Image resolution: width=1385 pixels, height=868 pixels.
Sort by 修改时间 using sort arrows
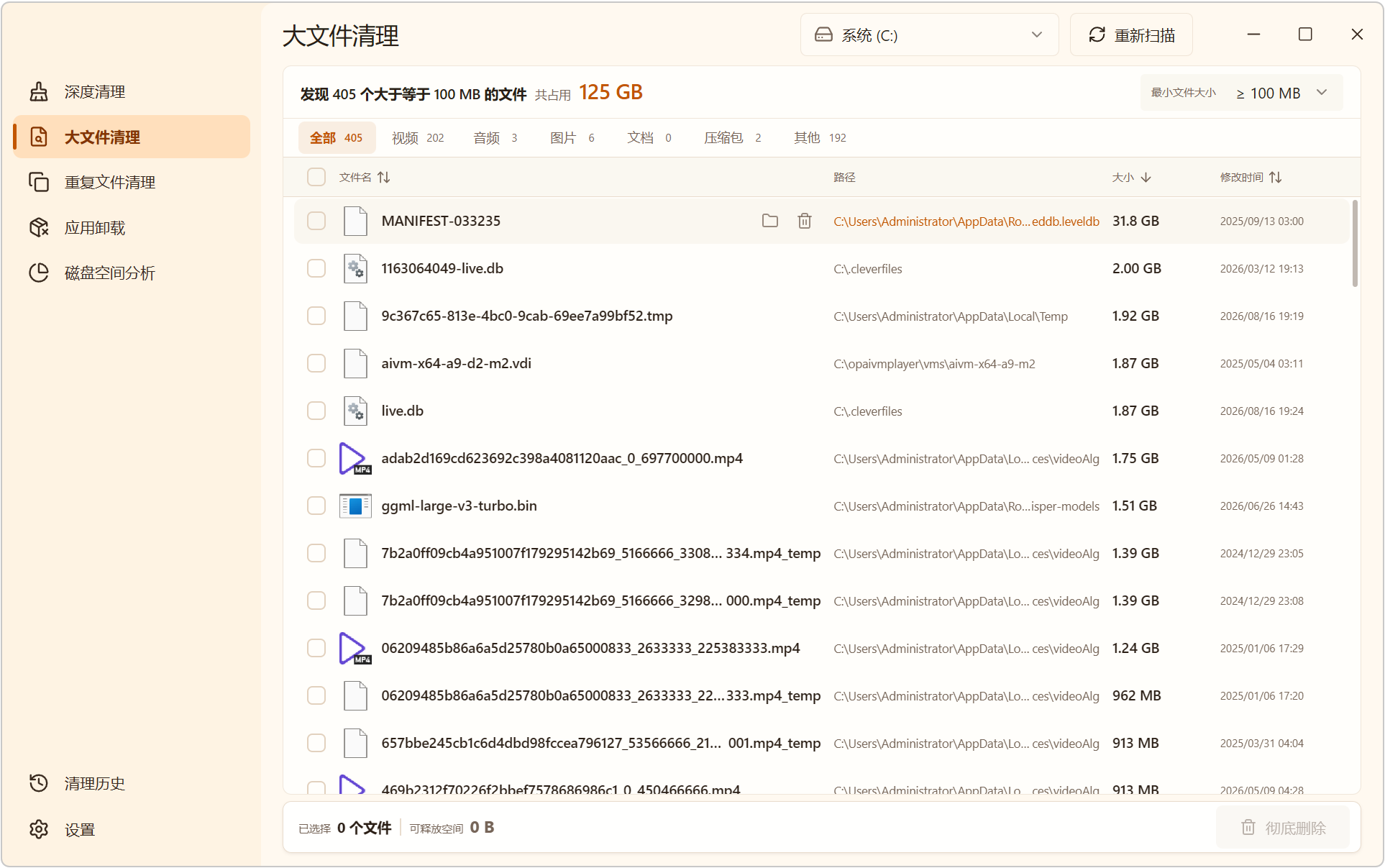(x=1276, y=177)
